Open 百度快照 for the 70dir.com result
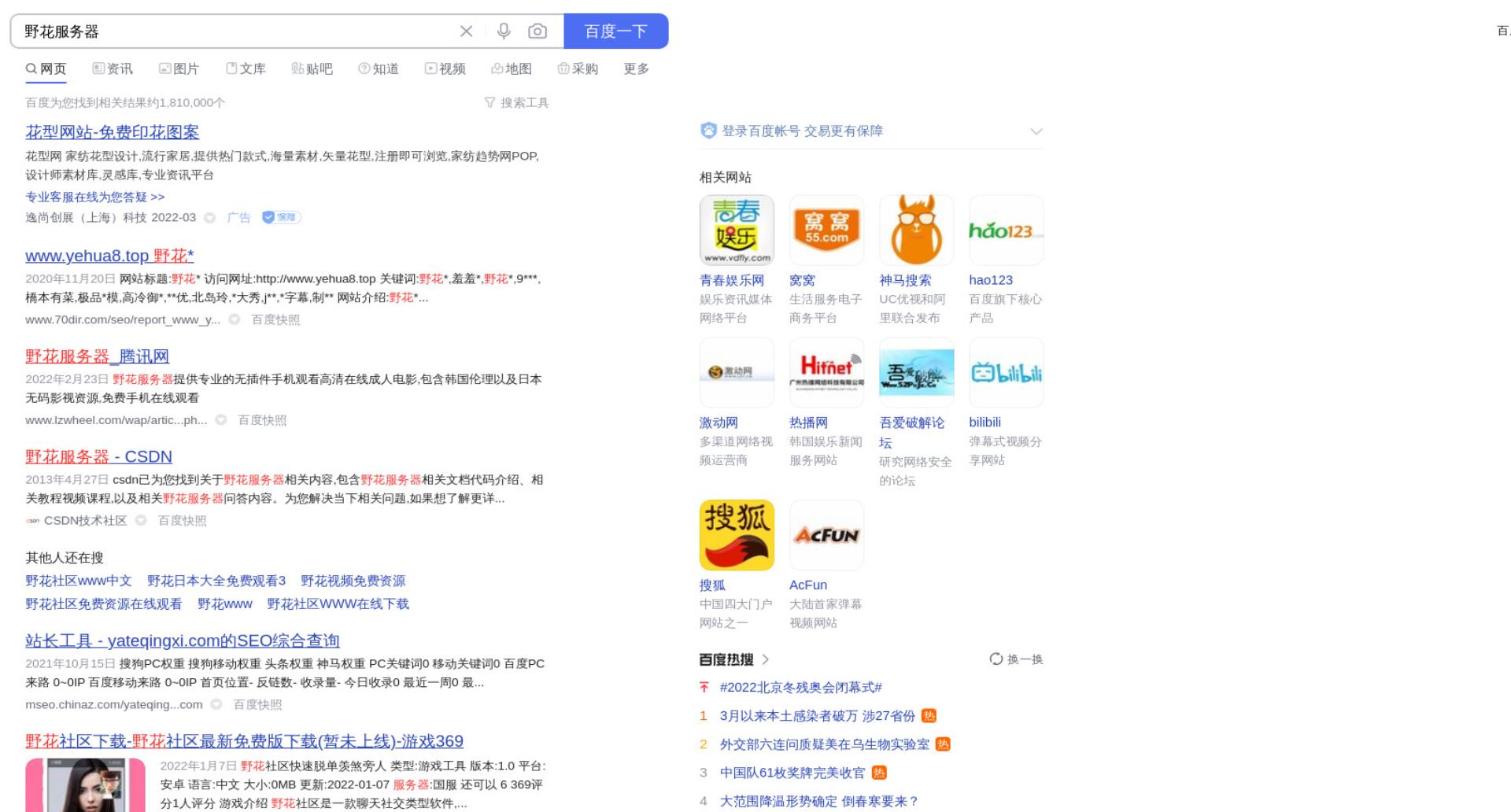The height and width of the screenshot is (812, 1511). (x=275, y=319)
